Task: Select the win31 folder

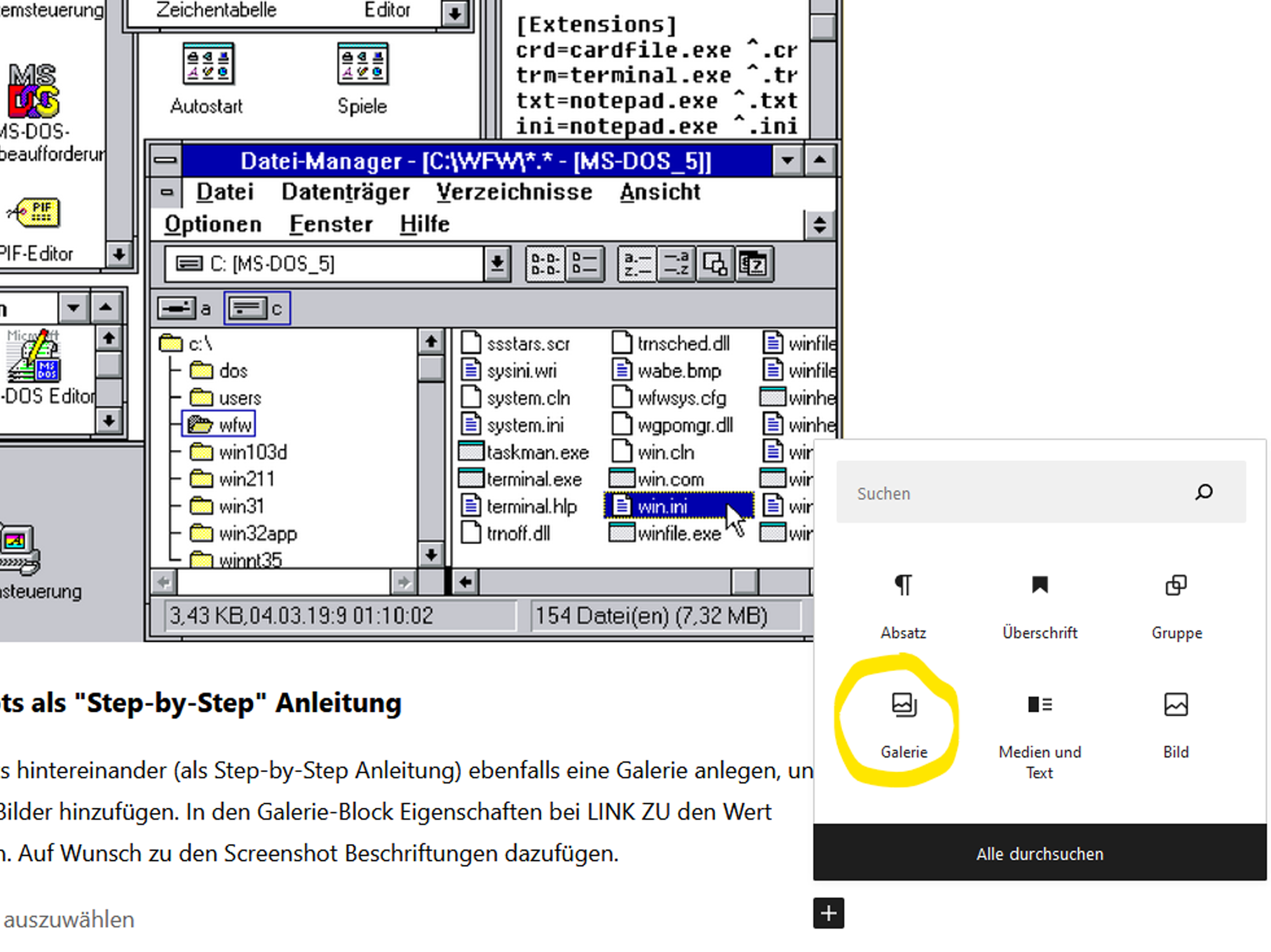Action: (x=227, y=506)
